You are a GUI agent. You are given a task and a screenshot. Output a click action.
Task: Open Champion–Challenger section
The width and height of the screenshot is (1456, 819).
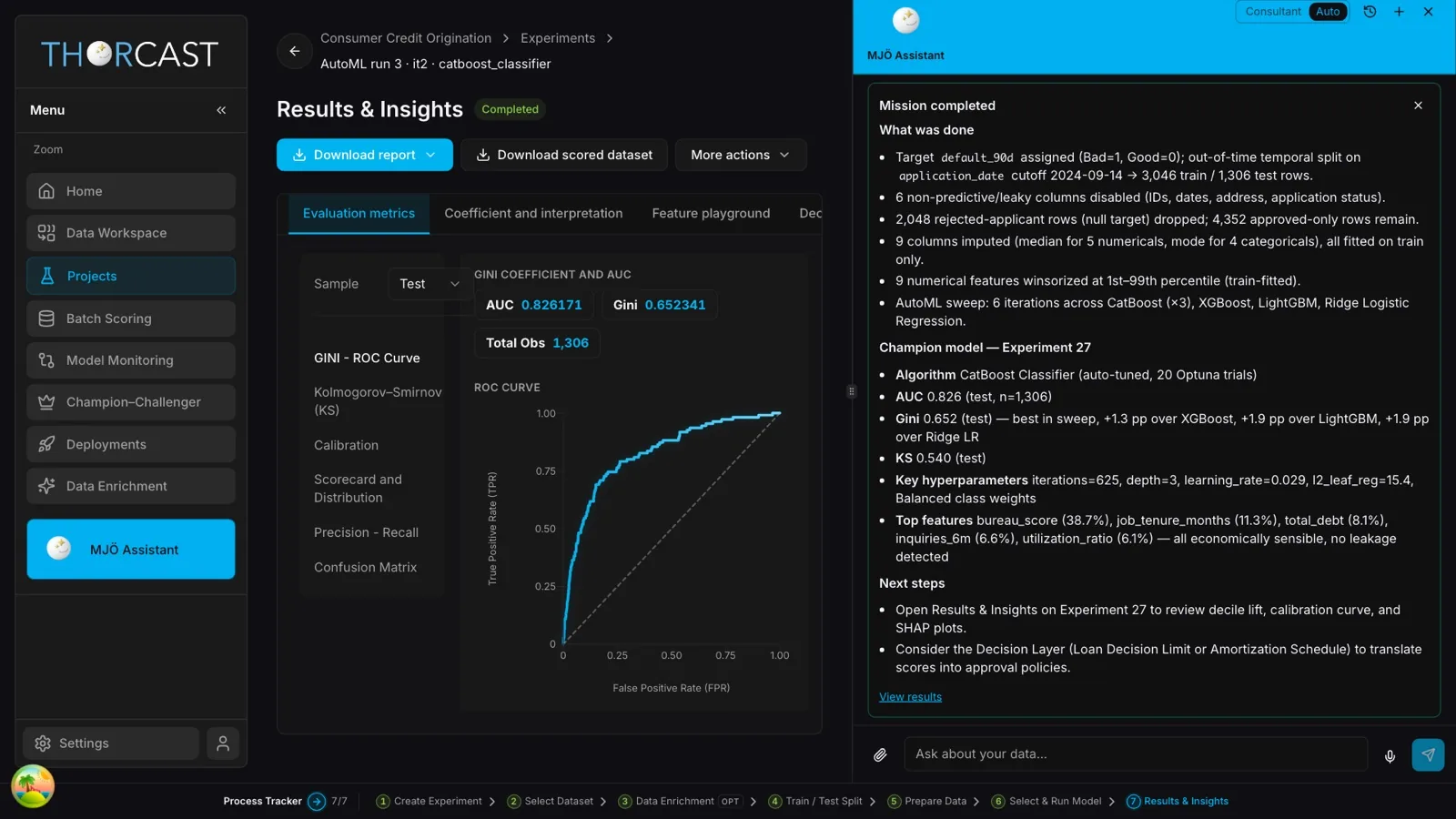tap(131, 402)
